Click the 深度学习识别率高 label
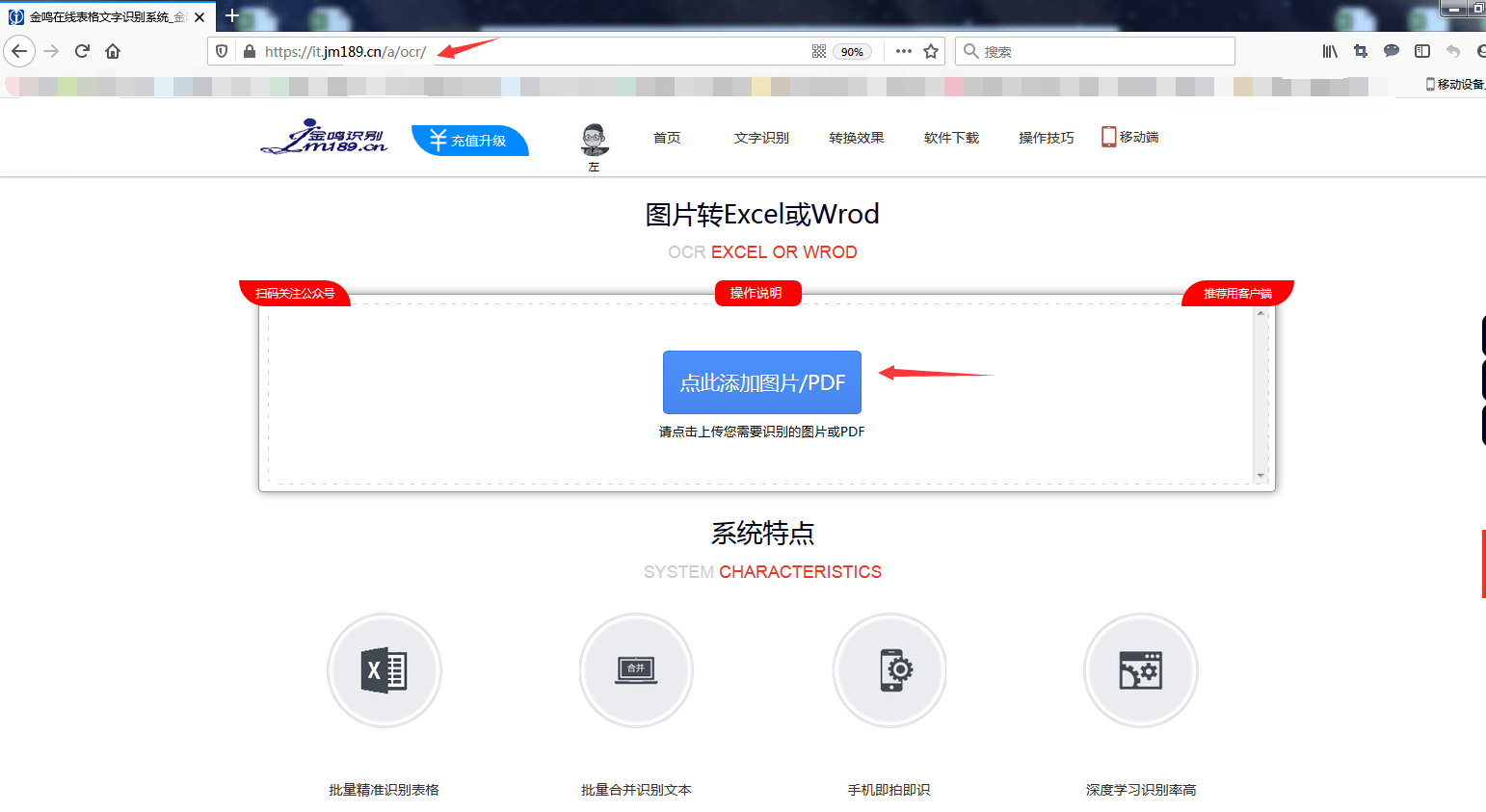Image resolution: width=1486 pixels, height=812 pixels. click(x=1141, y=790)
